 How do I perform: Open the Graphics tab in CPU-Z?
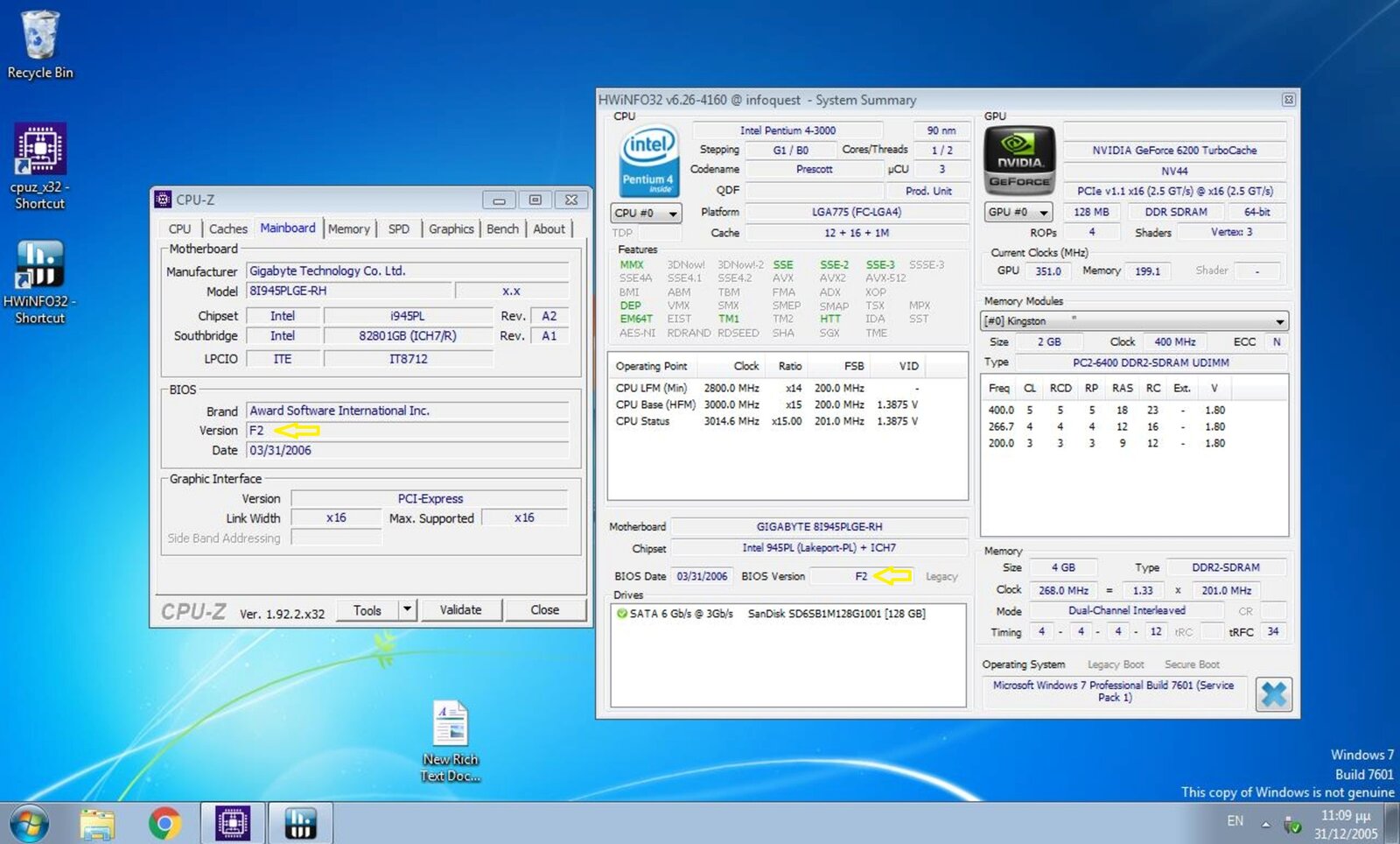click(x=451, y=229)
